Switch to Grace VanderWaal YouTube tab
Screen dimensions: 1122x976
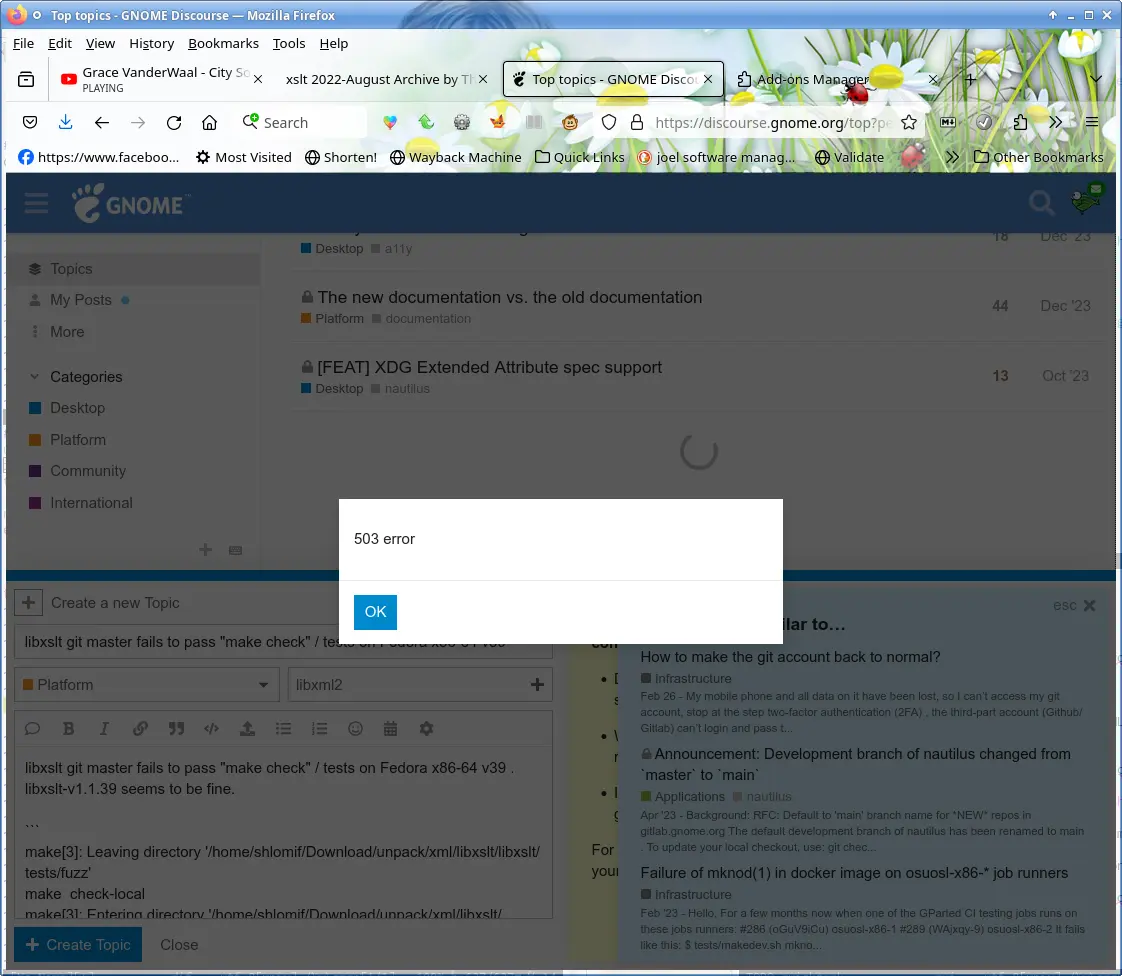point(161,79)
